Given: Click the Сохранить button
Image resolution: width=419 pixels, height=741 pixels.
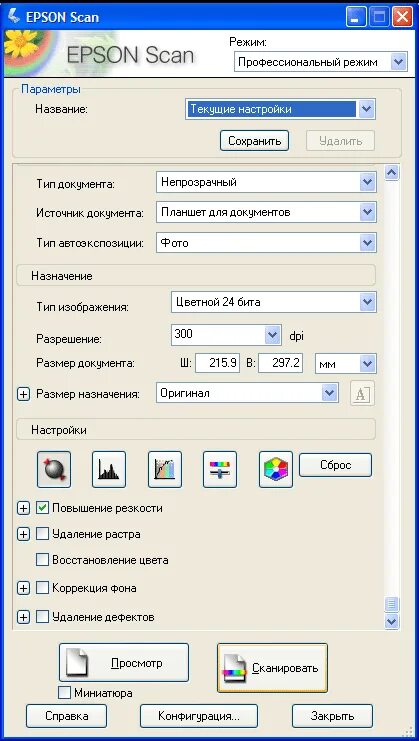Looking at the screenshot, I should point(255,141).
